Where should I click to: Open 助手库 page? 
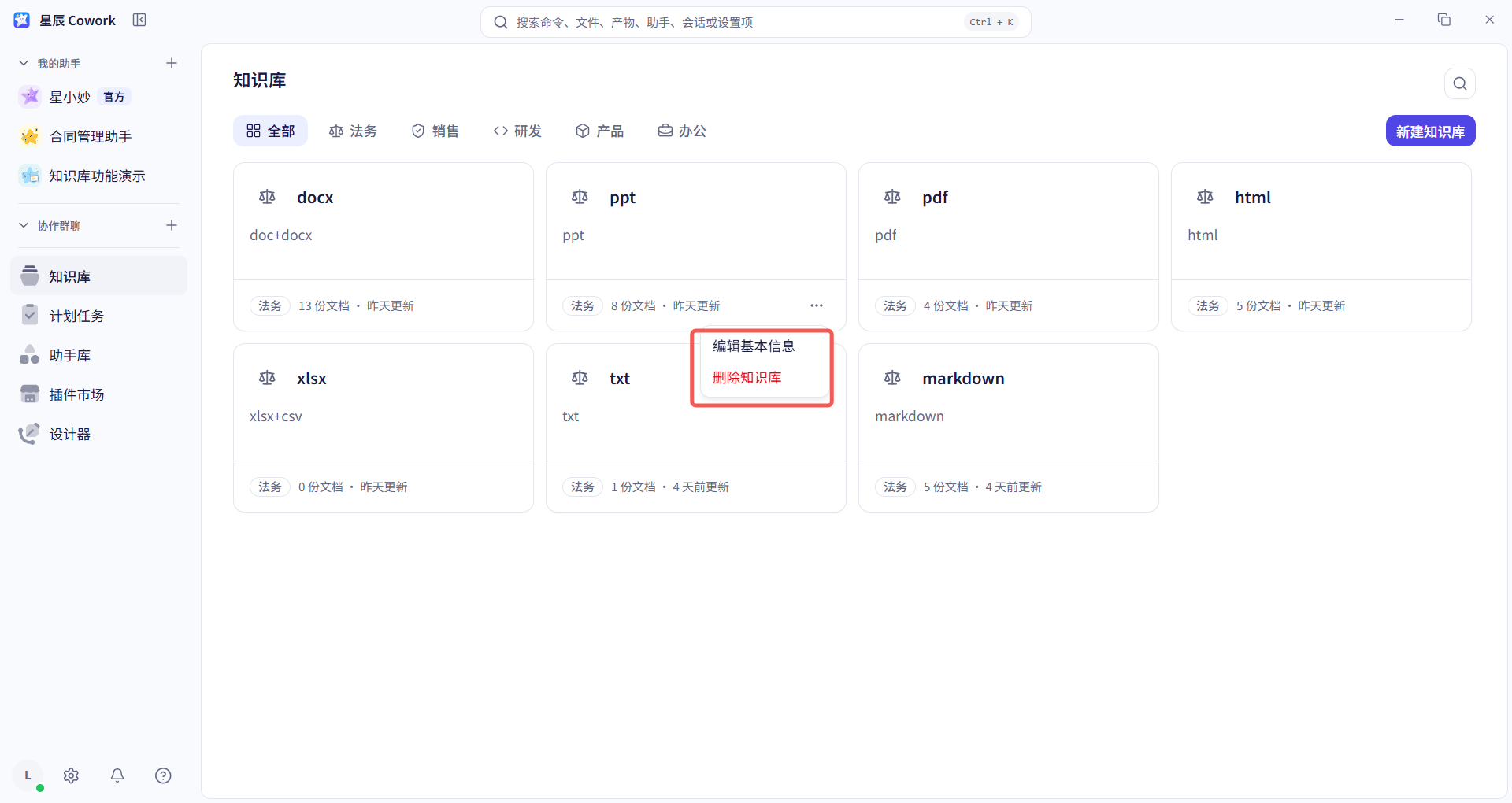click(x=98, y=355)
